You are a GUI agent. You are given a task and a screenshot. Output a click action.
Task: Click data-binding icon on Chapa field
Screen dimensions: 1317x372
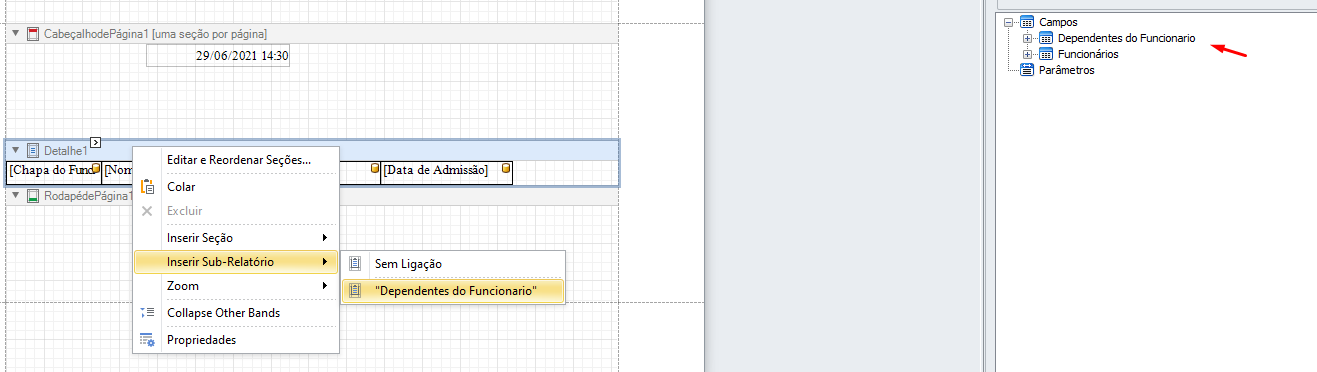(x=96, y=168)
